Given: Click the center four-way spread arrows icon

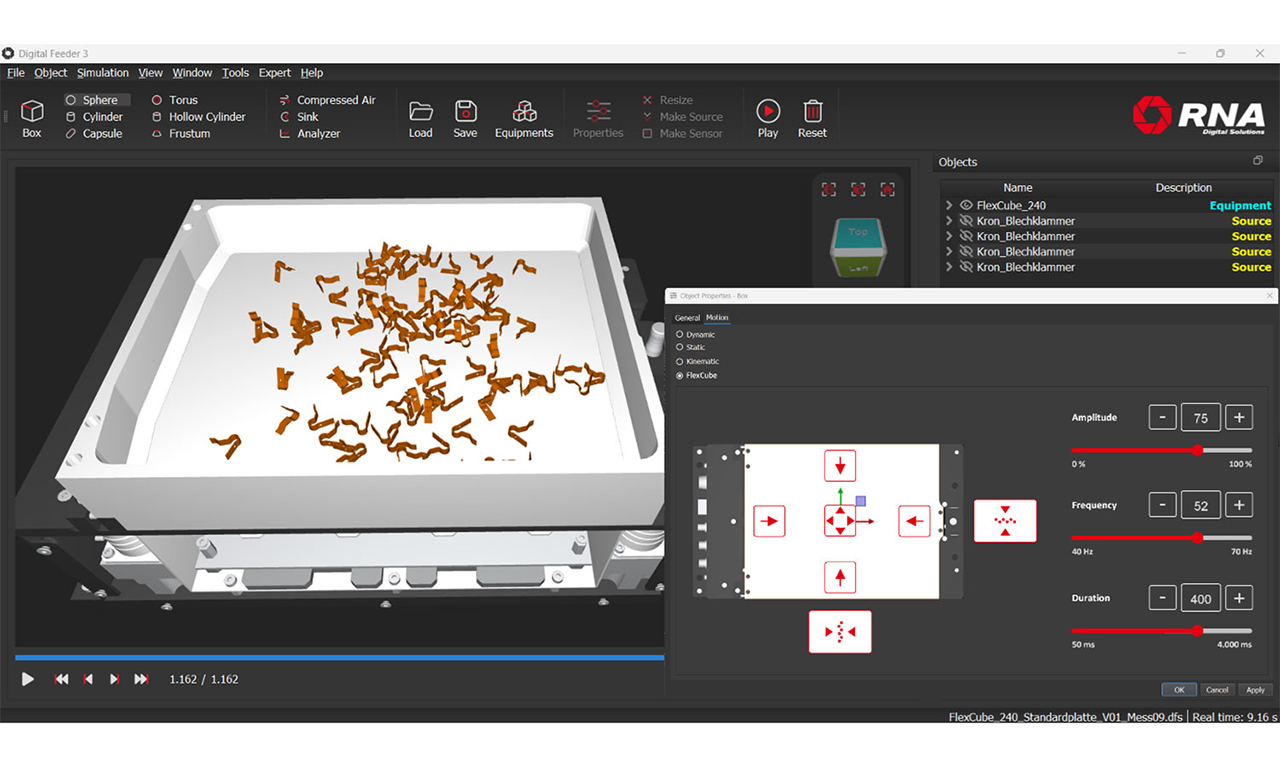Looking at the screenshot, I should coord(840,521).
